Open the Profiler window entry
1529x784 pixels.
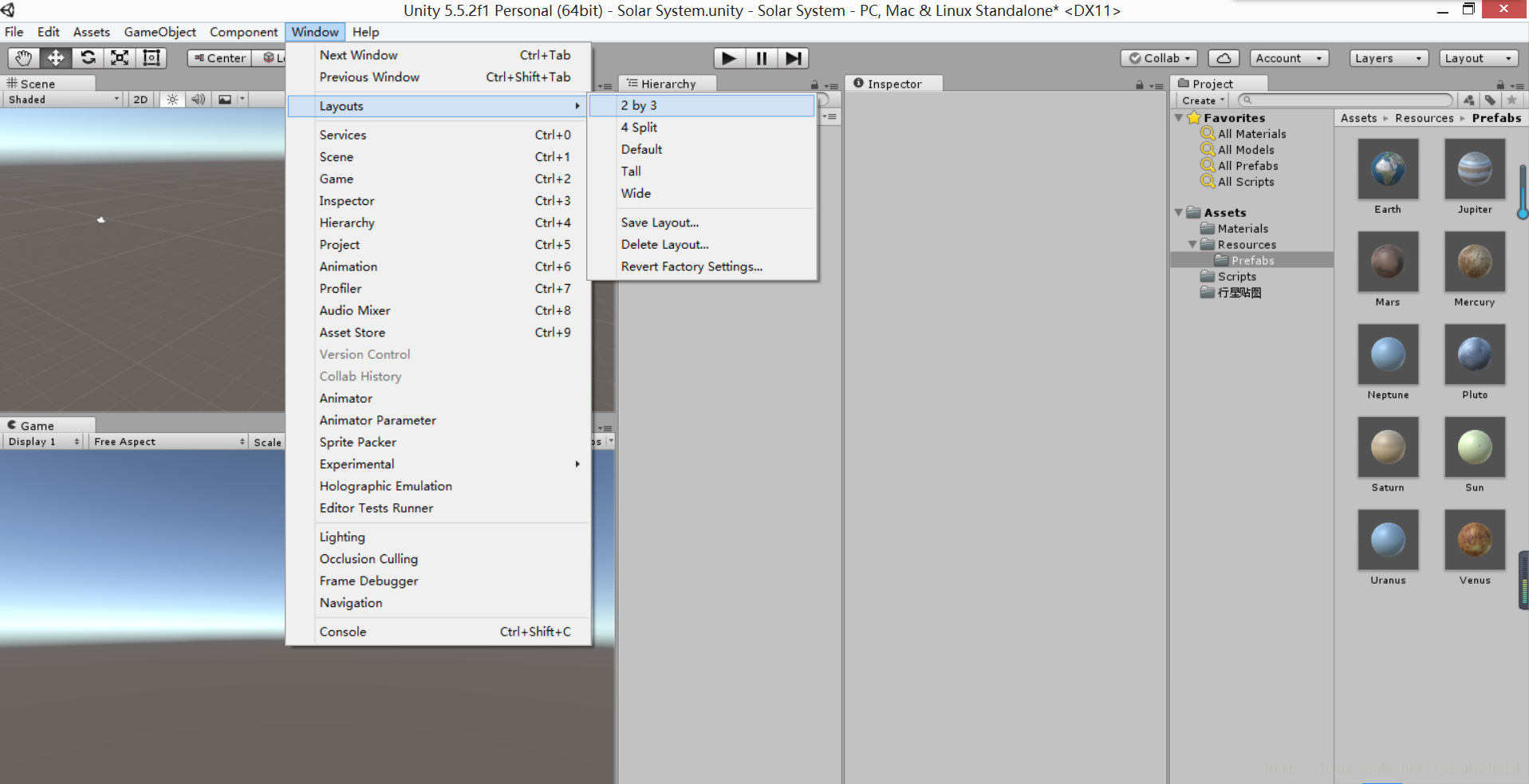coord(439,289)
